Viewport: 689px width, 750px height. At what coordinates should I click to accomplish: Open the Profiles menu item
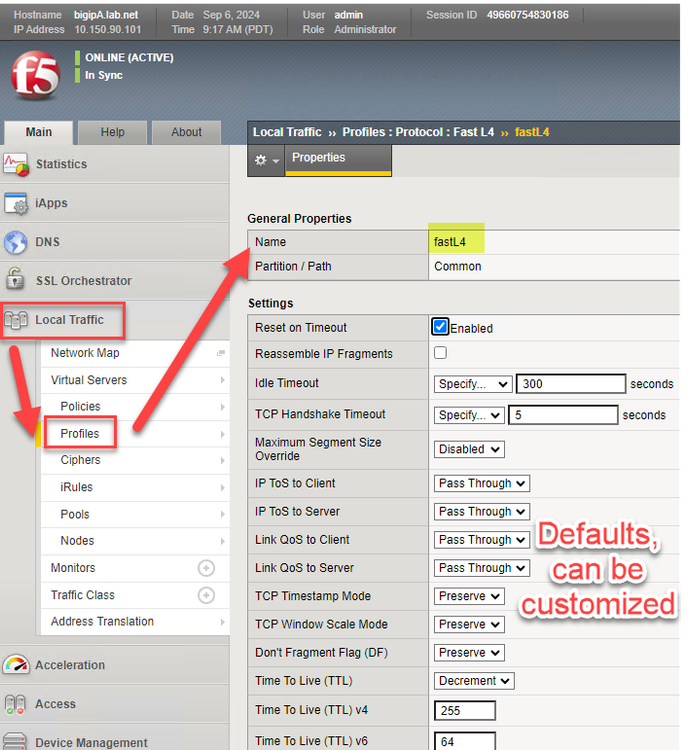(80, 434)
